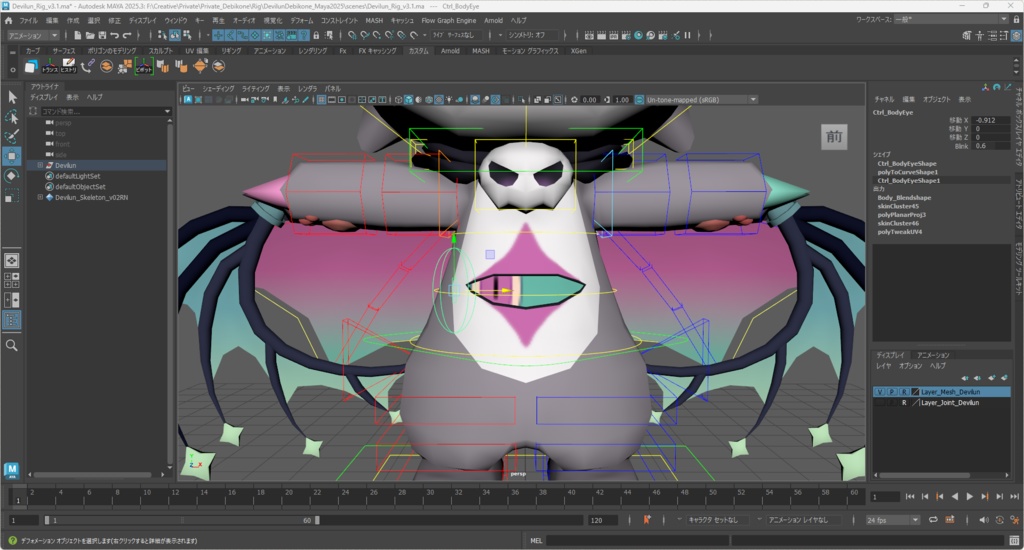Expand Devilun_Skeleton_v02RN in the outliner

coord(40,197)
